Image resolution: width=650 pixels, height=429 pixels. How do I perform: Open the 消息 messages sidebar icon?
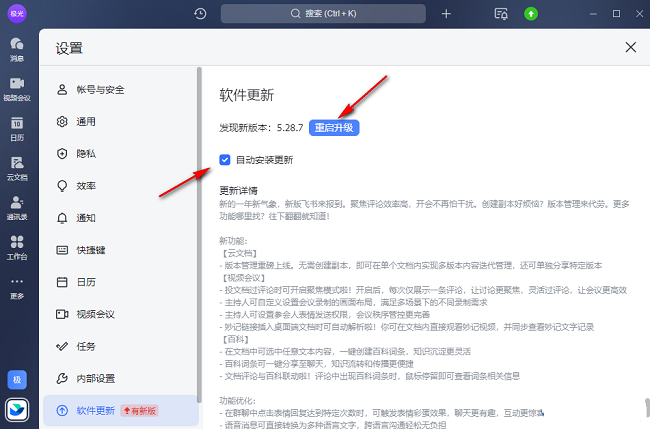coord(17,49)
